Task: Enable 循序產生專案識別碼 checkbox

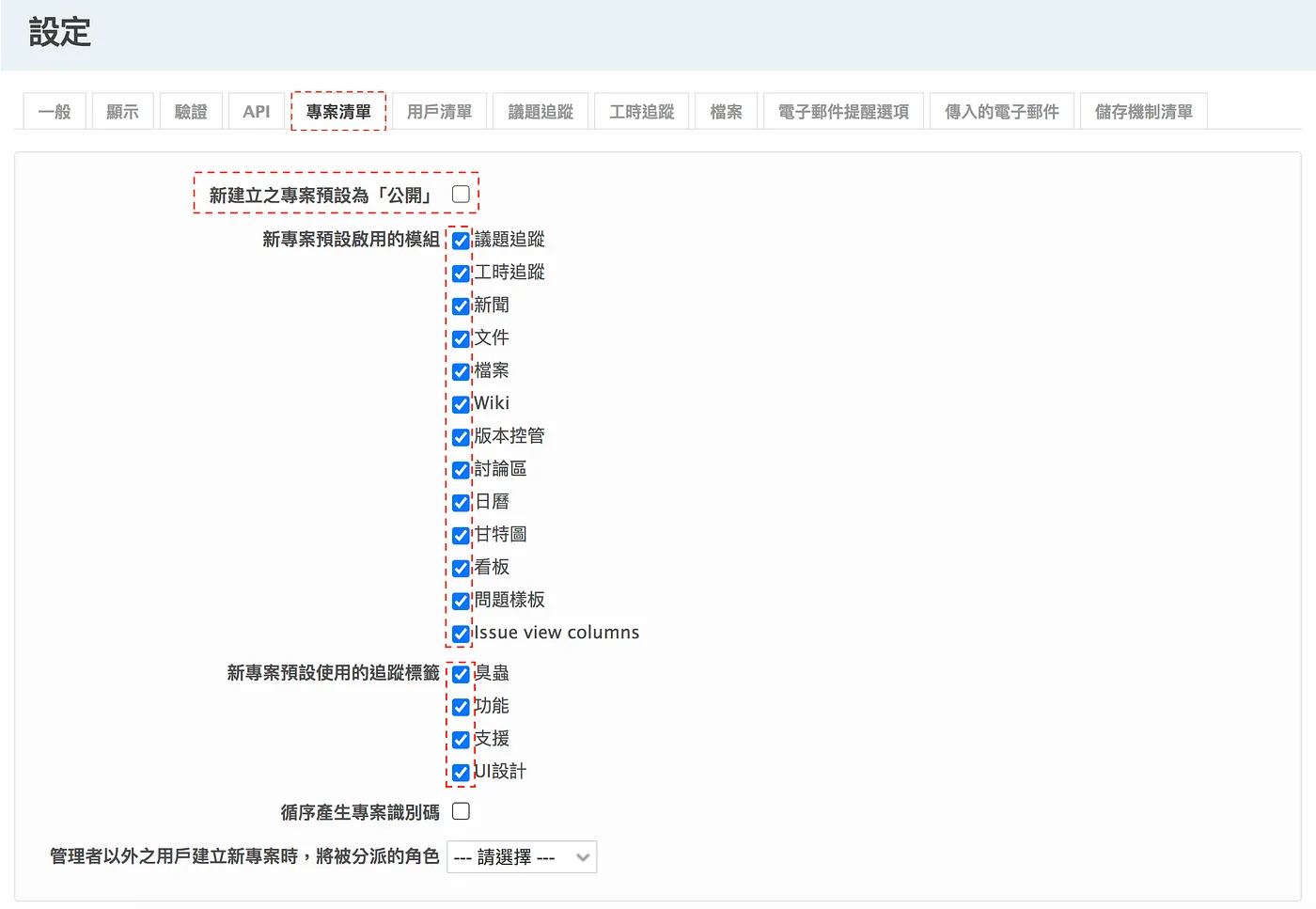Action: click(x=461, y=811)
